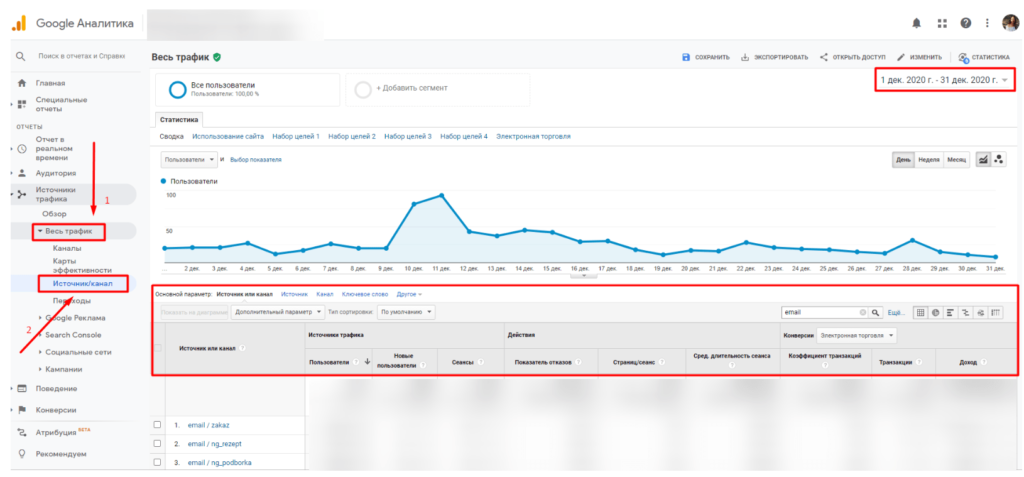Select the line chart view icon
Image resolution: width=1024 pixels, height=477 pixels.
click(x=984, y=160)
